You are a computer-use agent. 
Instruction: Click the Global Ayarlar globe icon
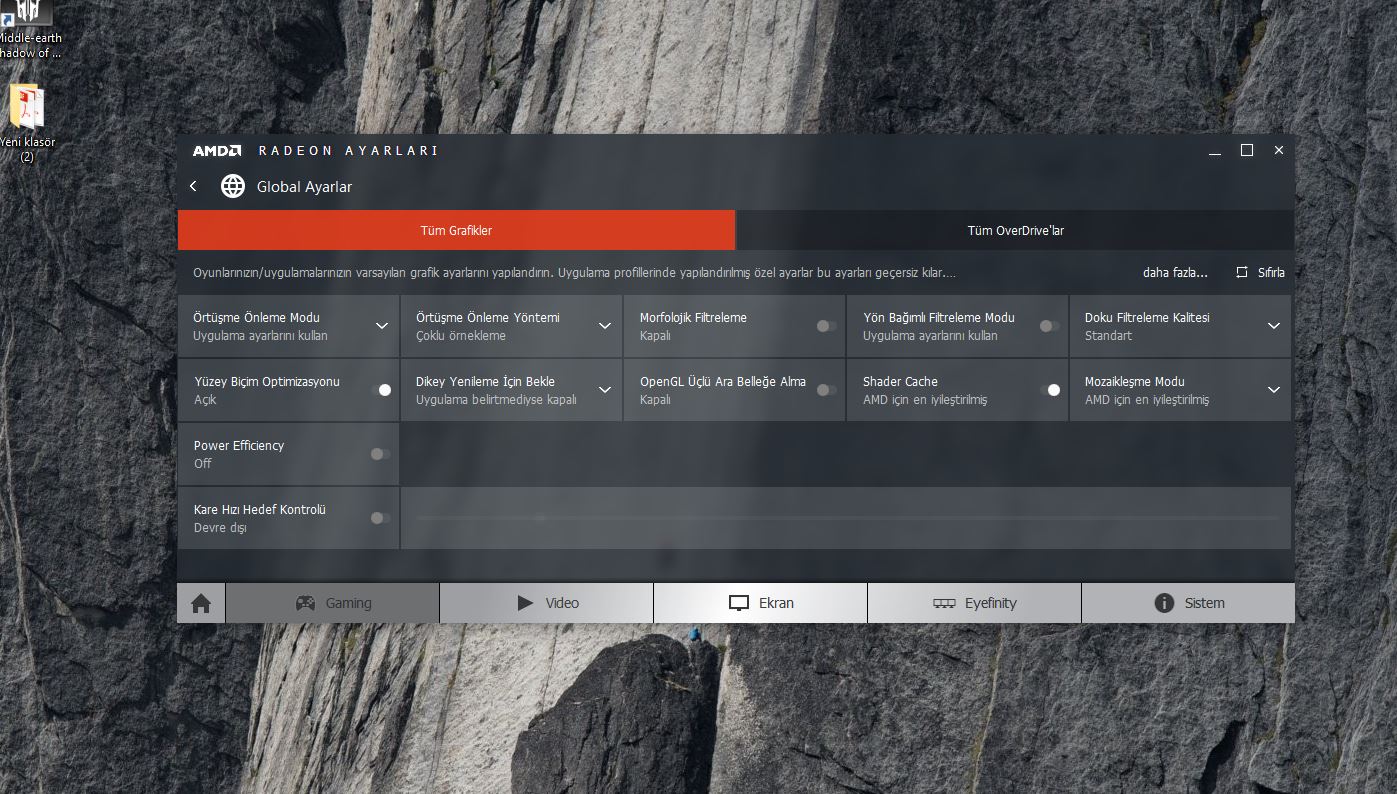tap(233, 186)
